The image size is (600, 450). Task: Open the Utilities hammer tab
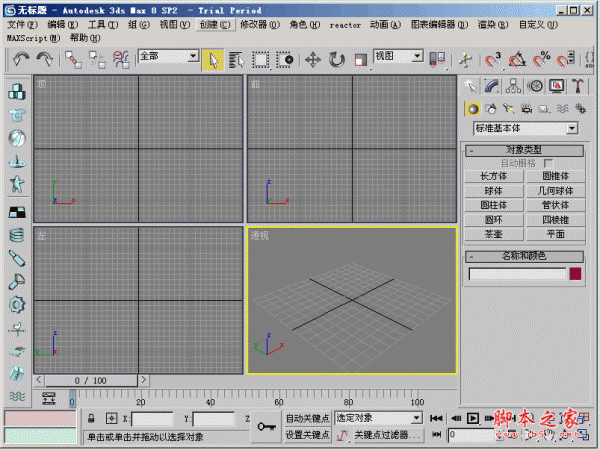578,86
